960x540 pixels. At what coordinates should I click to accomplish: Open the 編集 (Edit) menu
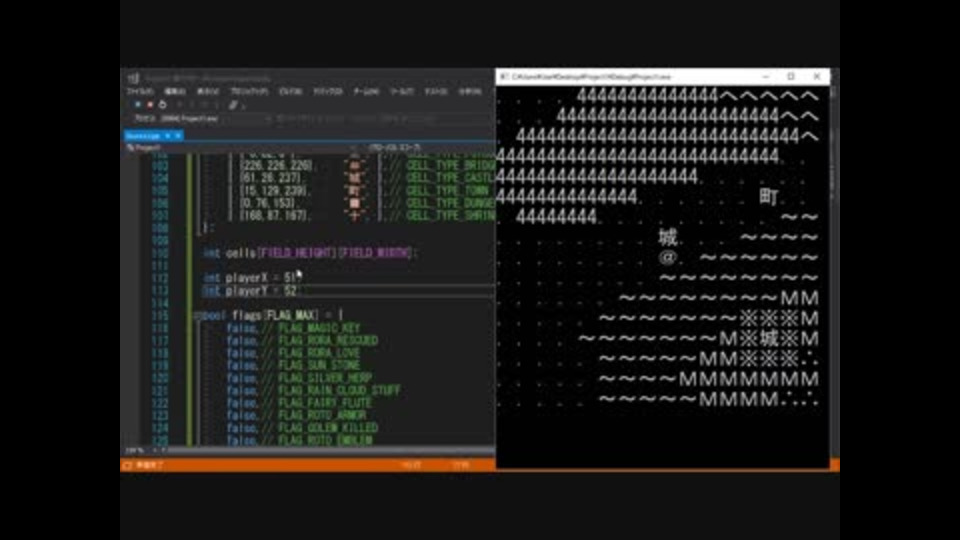(x=174, y=91)
